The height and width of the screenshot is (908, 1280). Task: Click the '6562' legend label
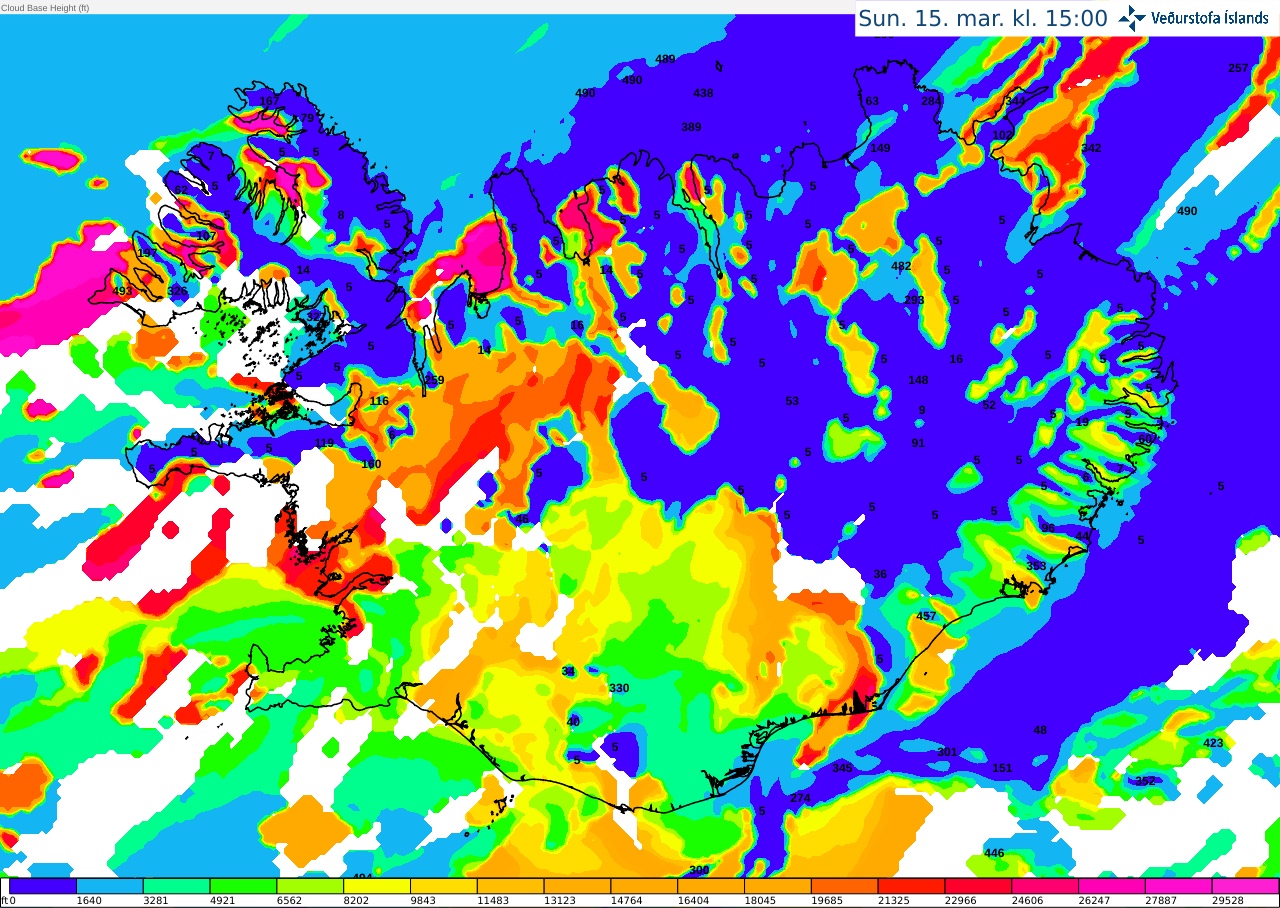point(289,901)
